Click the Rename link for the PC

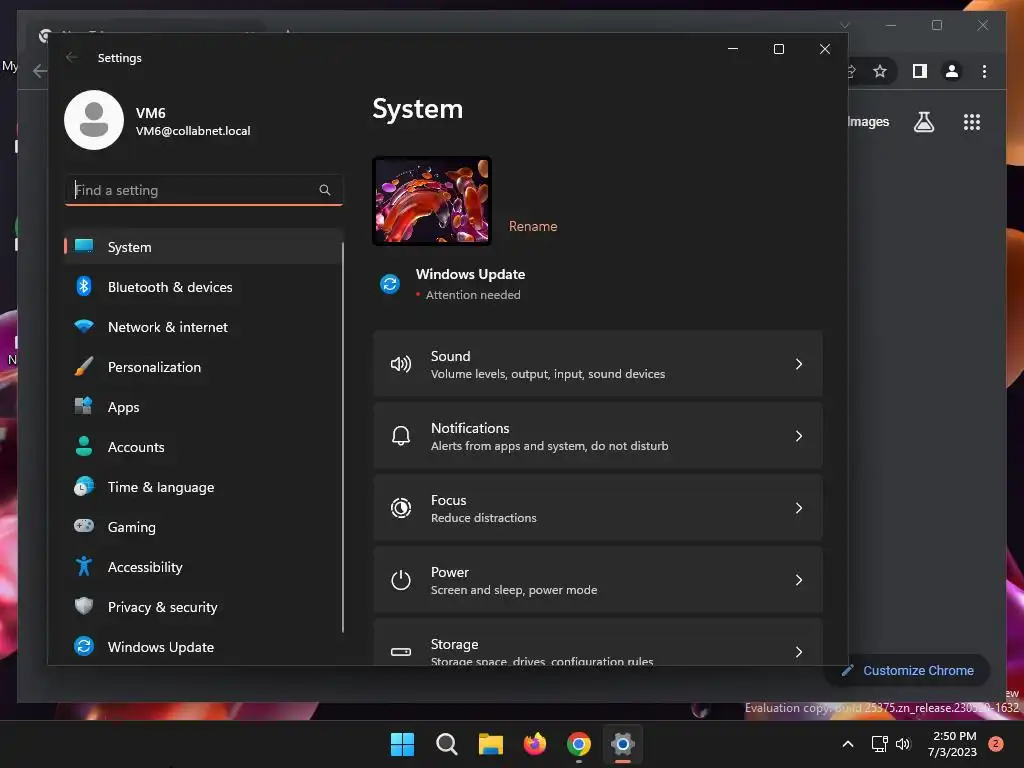[533, 226]
